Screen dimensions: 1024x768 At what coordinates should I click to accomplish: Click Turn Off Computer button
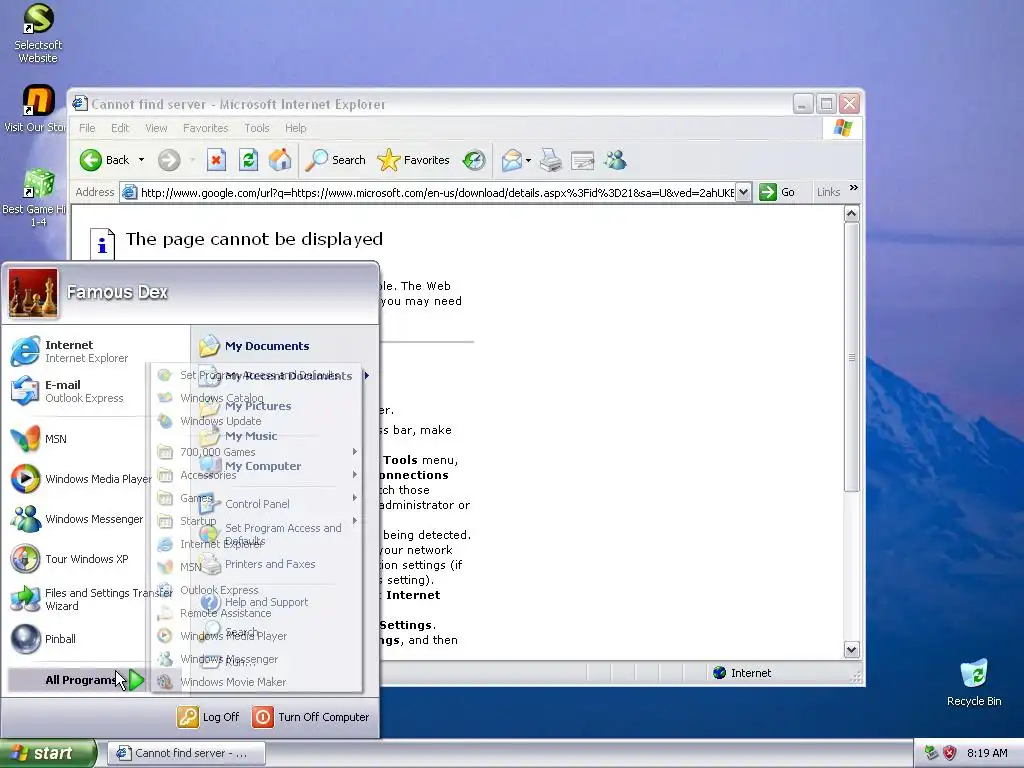pyautogui.click(x=311, y=717)
